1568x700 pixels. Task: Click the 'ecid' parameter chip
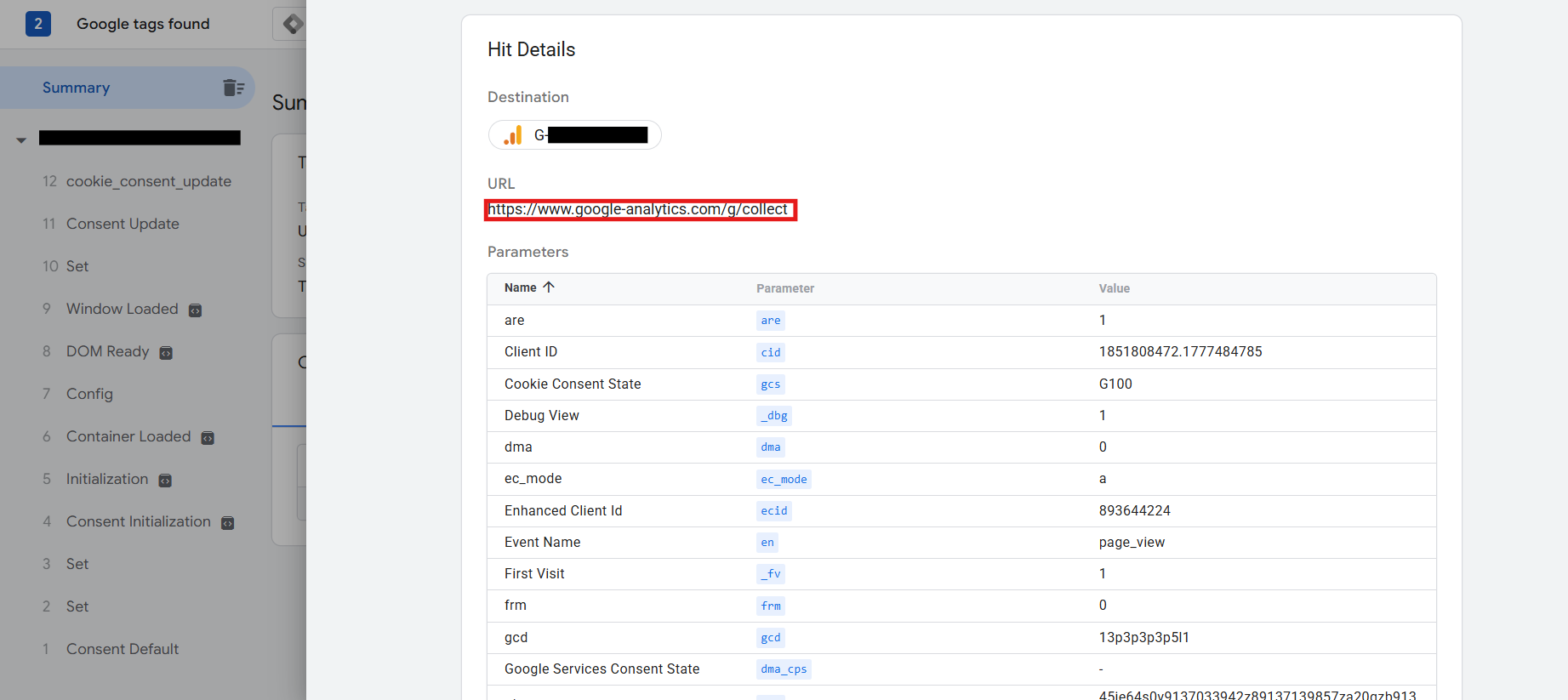click(774, 510)
